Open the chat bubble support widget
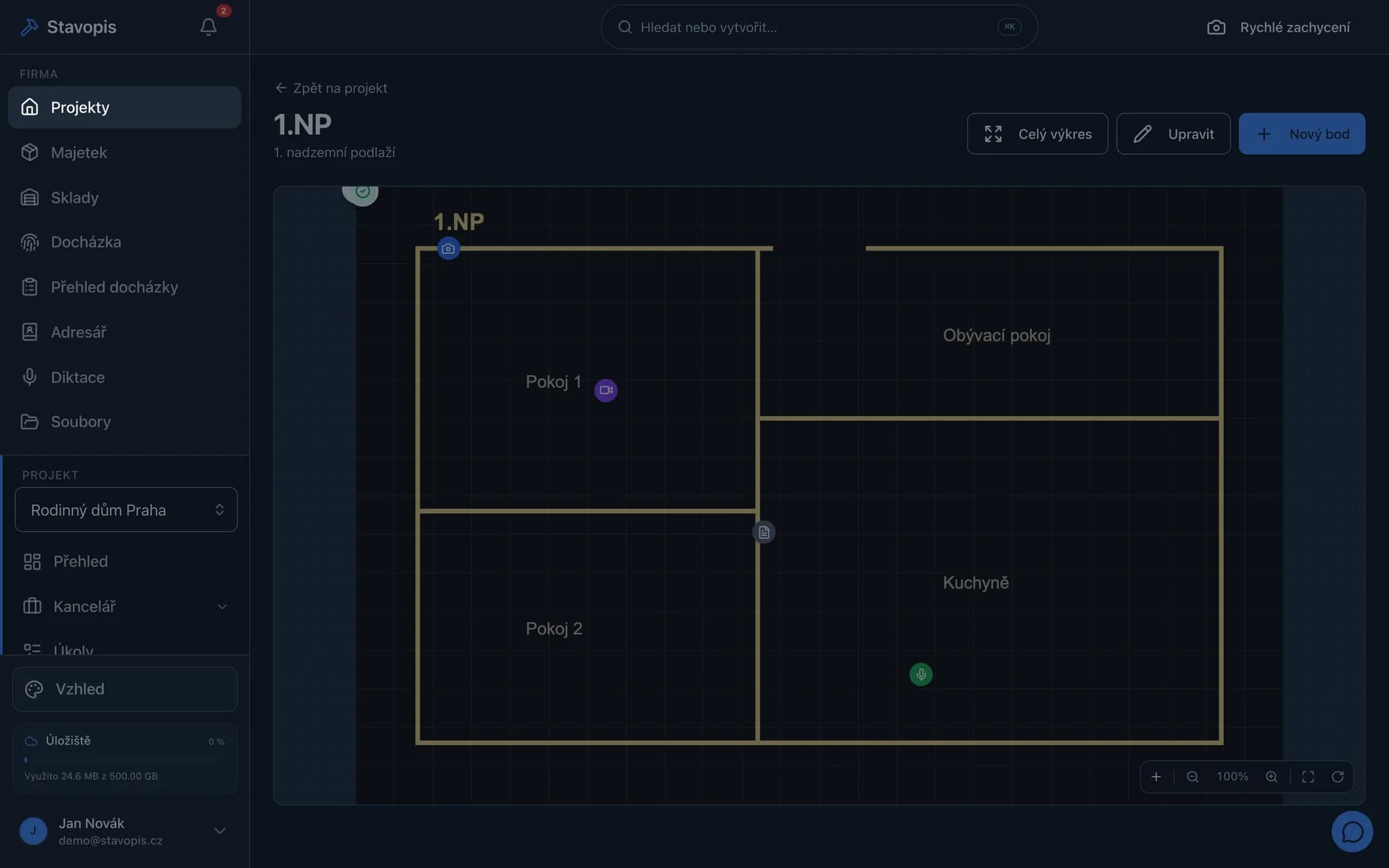 pos(1351,831)
